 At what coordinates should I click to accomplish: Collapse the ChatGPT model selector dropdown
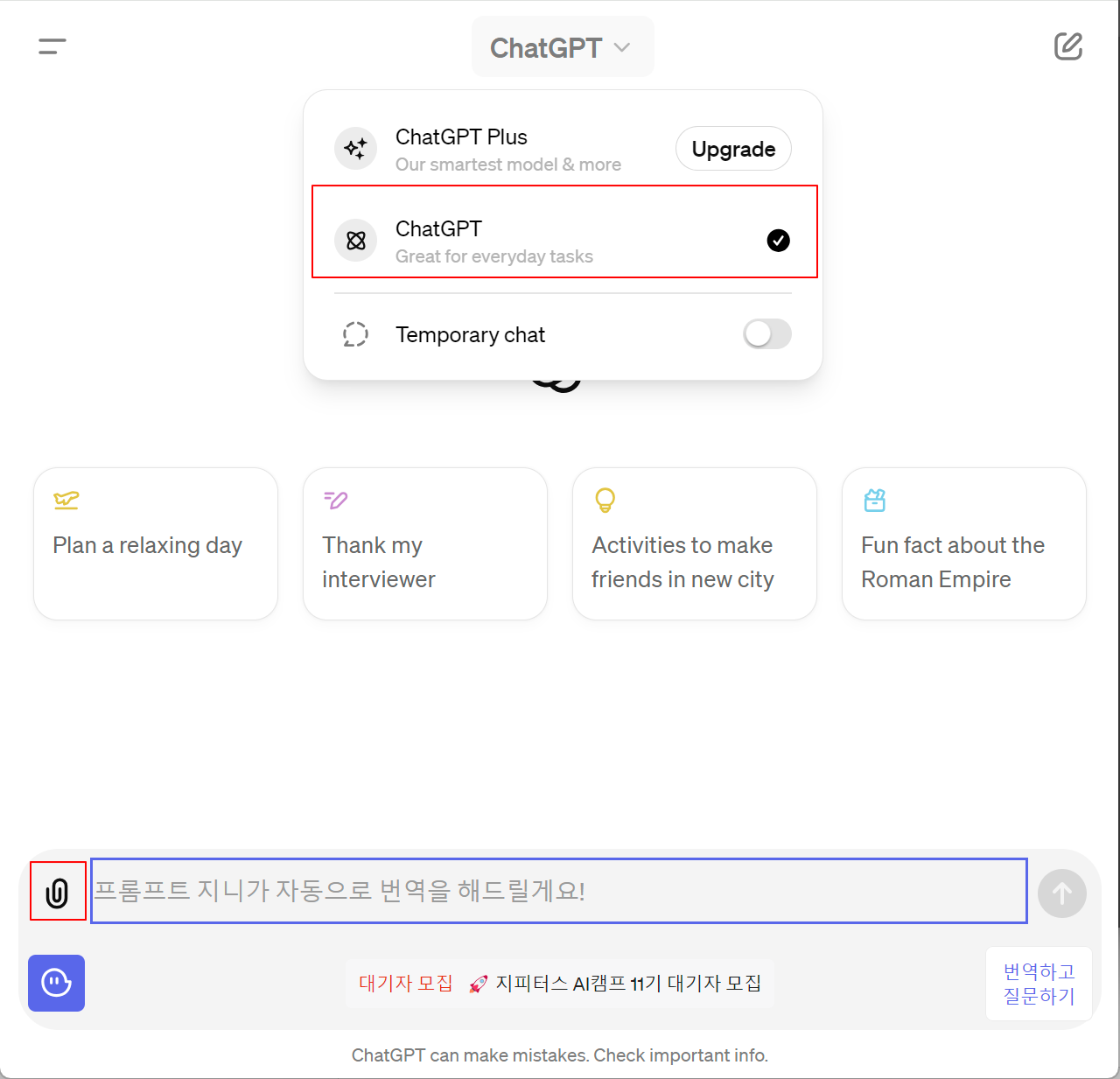563,47
